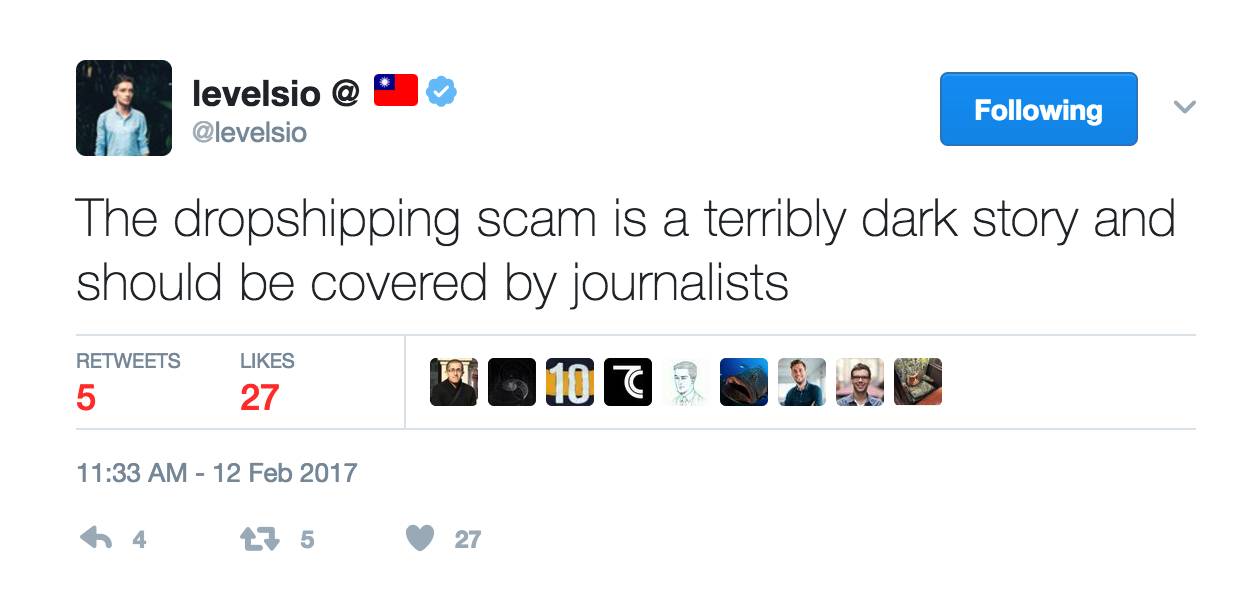The width and height of the screenshot is (1258, 616).
Task: Expand the tweet options chevron
Action: pos(1184,107)
